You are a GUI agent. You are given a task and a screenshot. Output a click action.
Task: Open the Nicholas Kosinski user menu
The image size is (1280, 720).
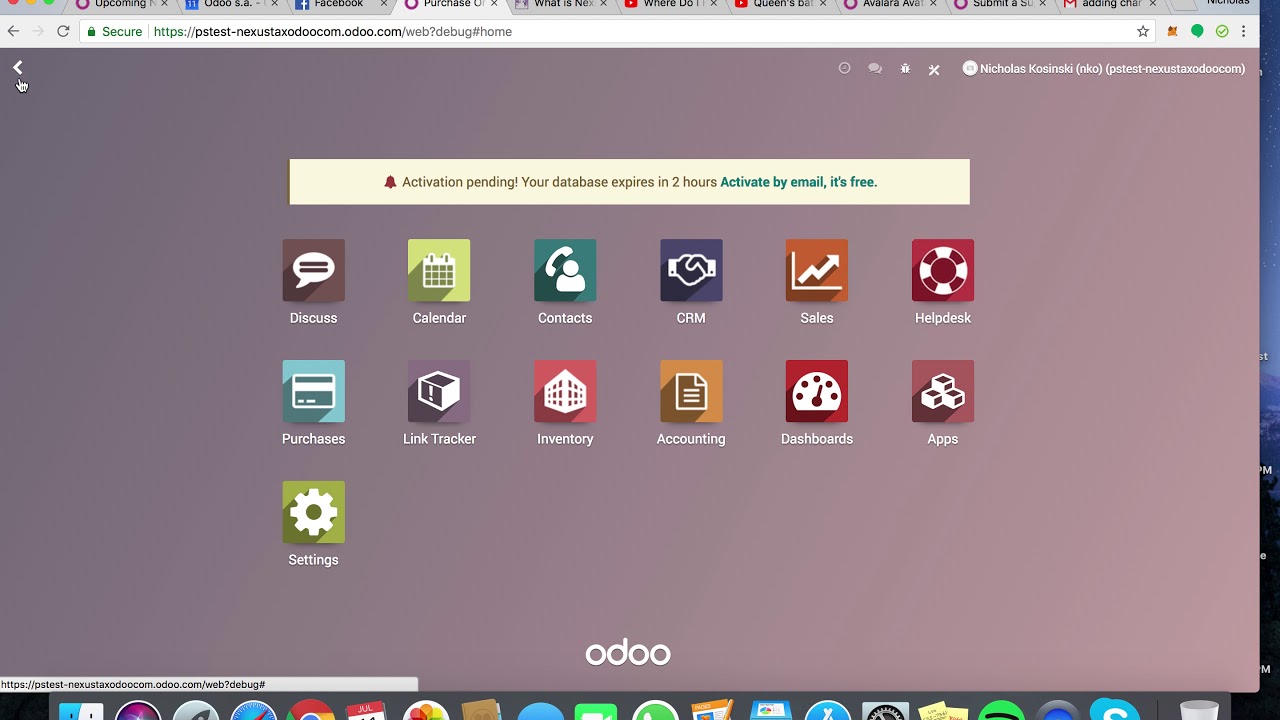[1104, 69]
